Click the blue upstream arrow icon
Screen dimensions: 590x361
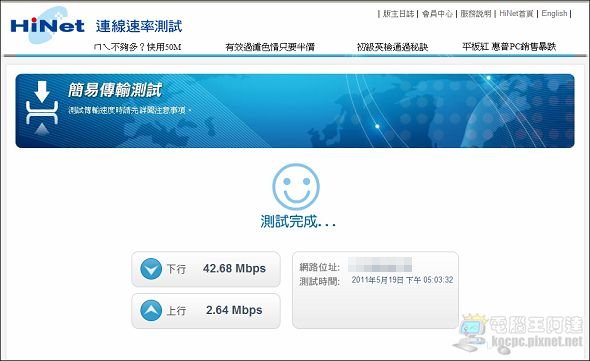tap(151, 311)
